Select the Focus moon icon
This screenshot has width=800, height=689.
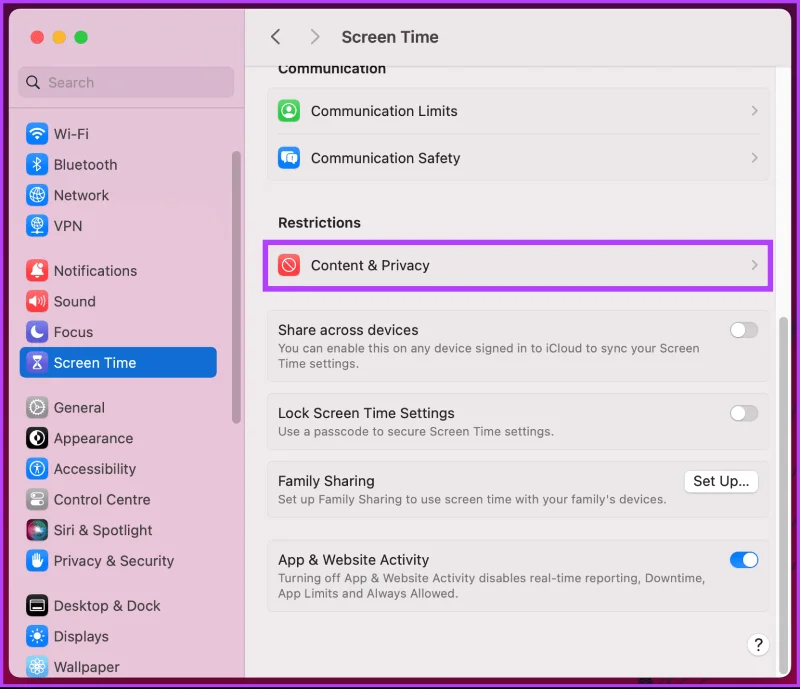tap(37, 332)
